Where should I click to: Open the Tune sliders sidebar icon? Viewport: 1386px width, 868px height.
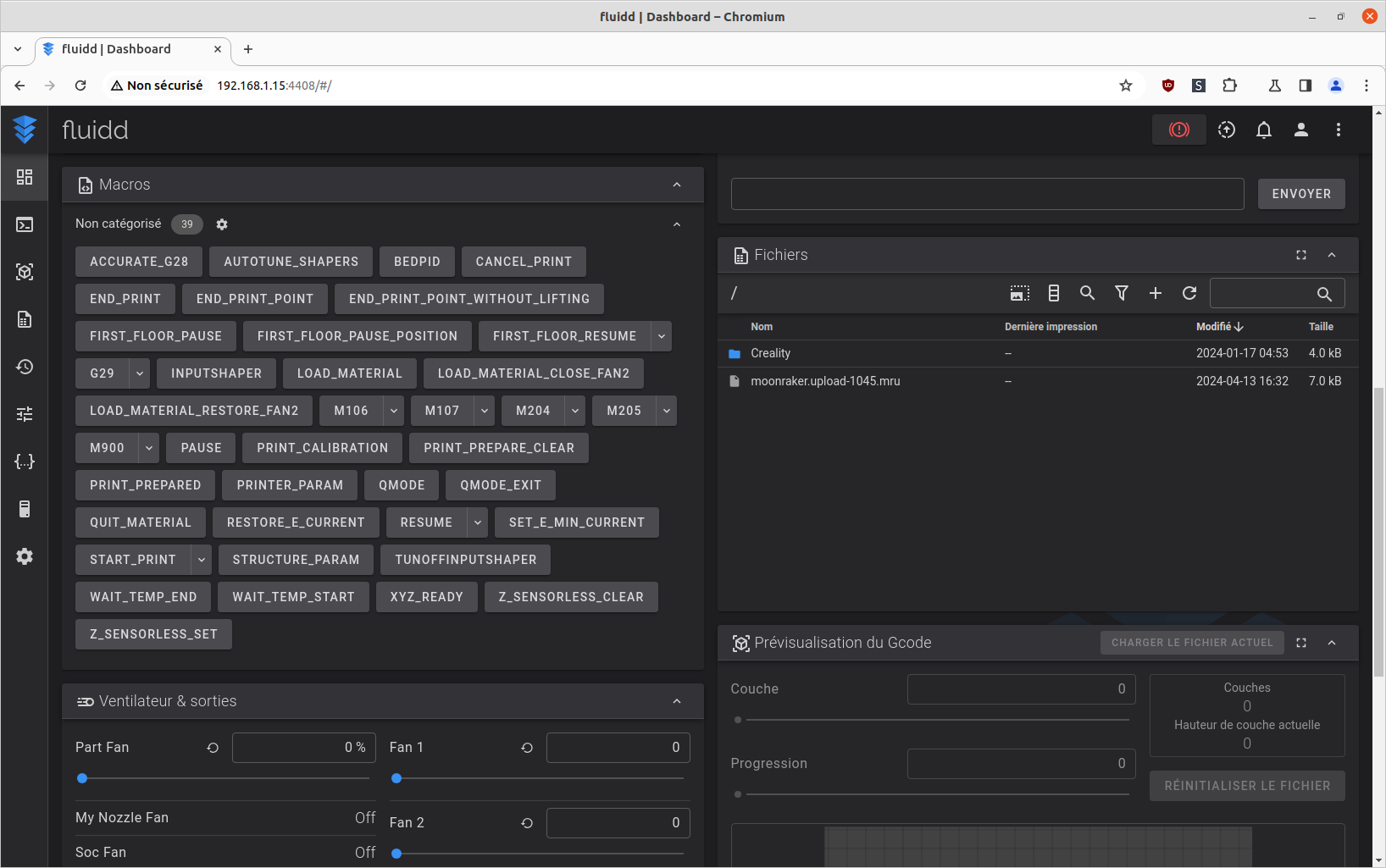(x=25, y=414)
